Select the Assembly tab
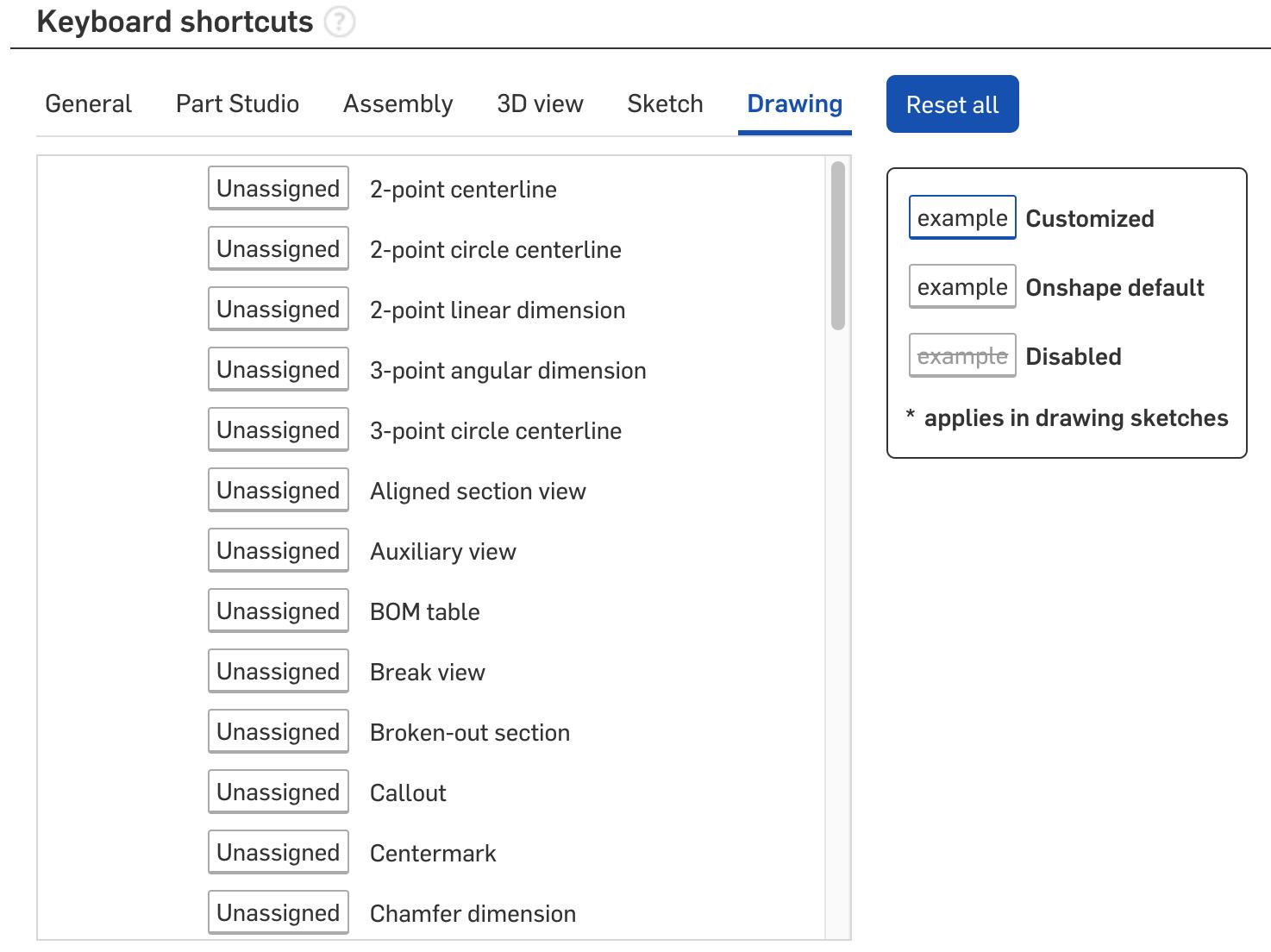The image size is (1271, 952). [x=398, y=104]
